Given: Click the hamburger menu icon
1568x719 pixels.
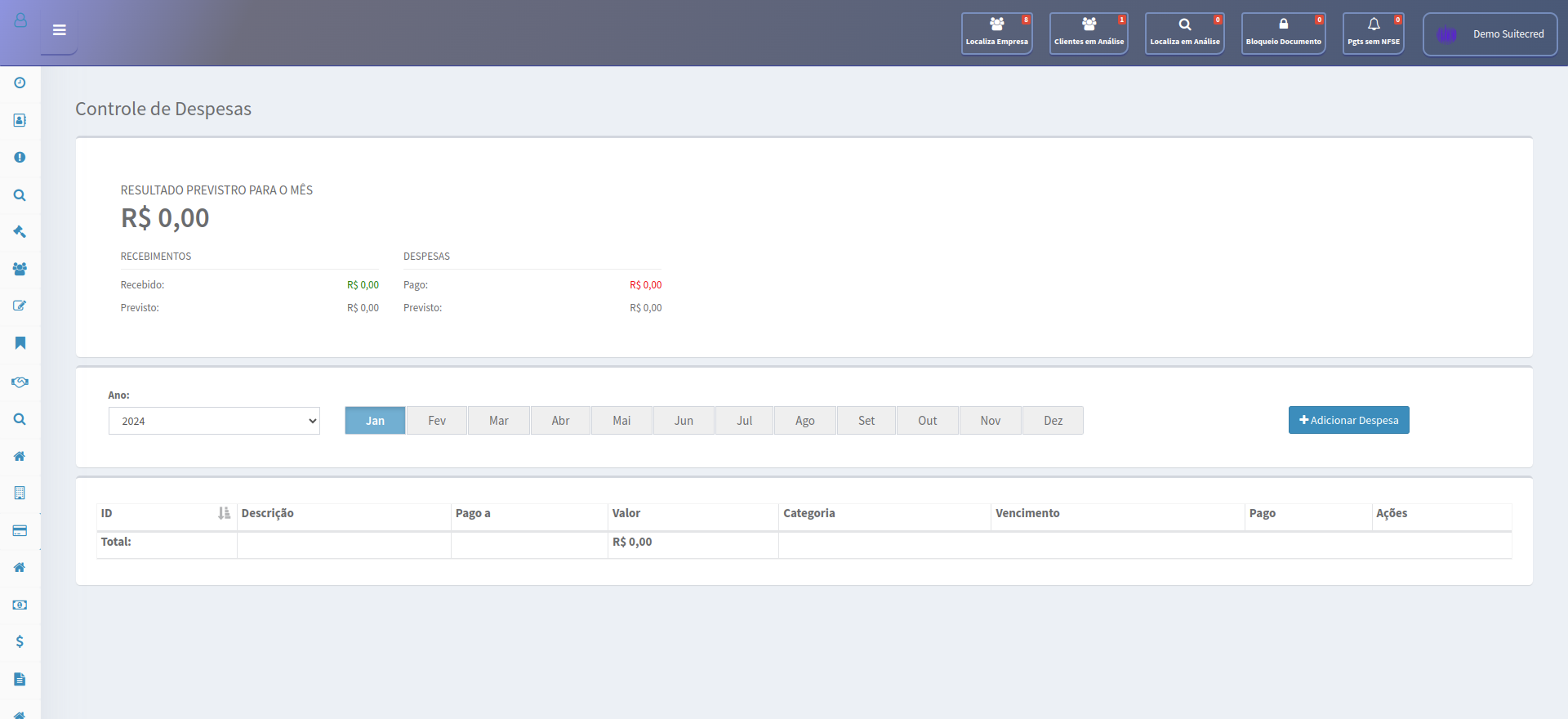Looking at the screenshot, I should click(x=59, y=30).
